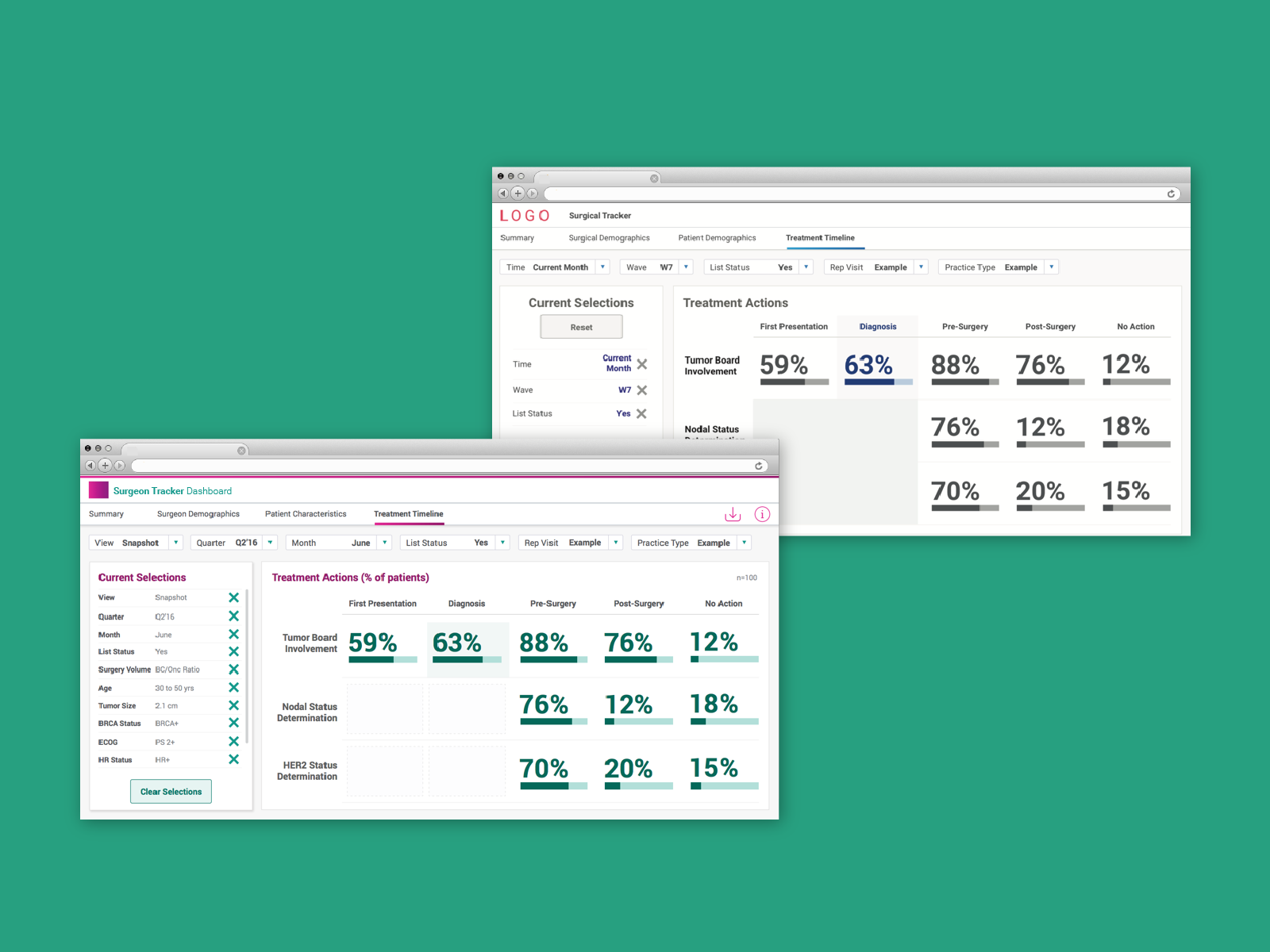
Task: Remove List Status Yes in Surgical Tracker window
Action: pyautogui.click(x=641, y=413)
